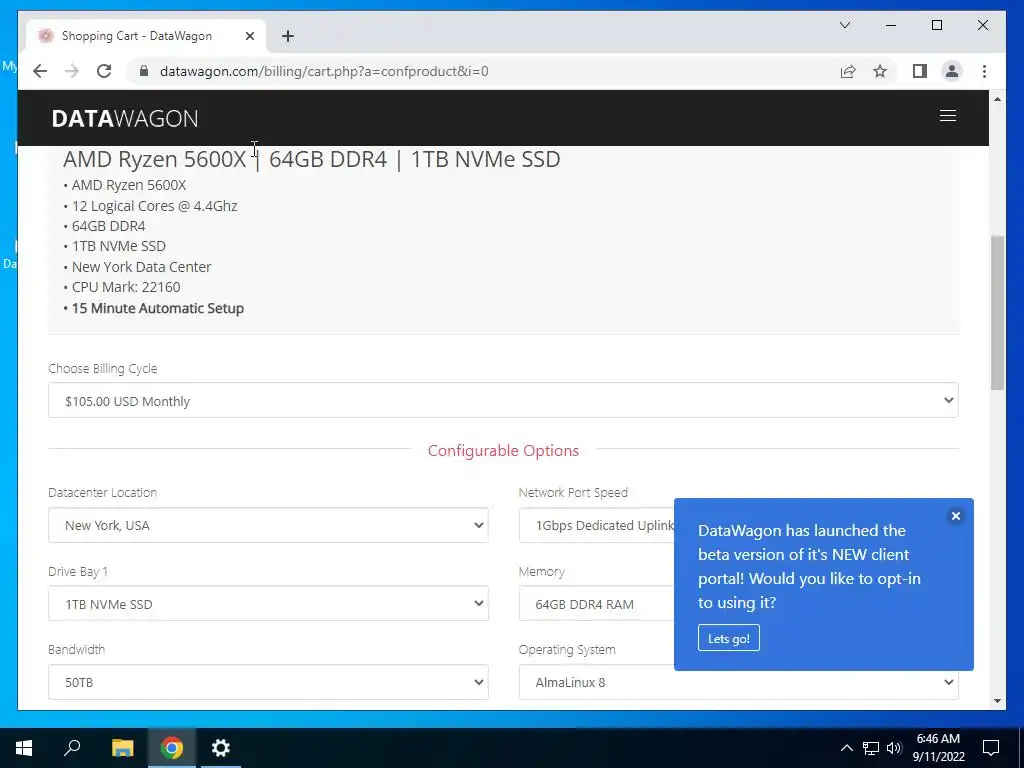Open the DataWagon hamburger menu
1024x768 pixels.
(948, 116)
